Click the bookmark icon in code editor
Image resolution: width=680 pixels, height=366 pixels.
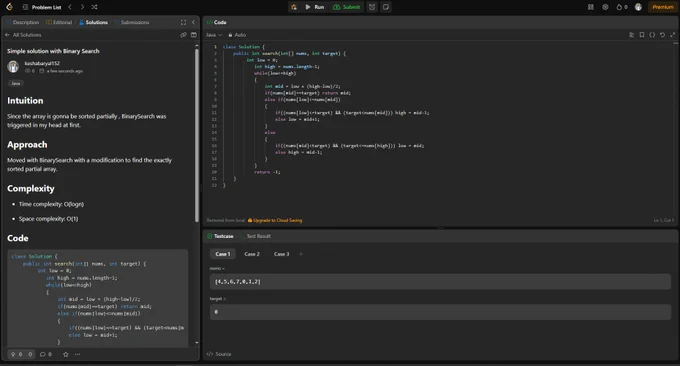[x=642, y=35]
